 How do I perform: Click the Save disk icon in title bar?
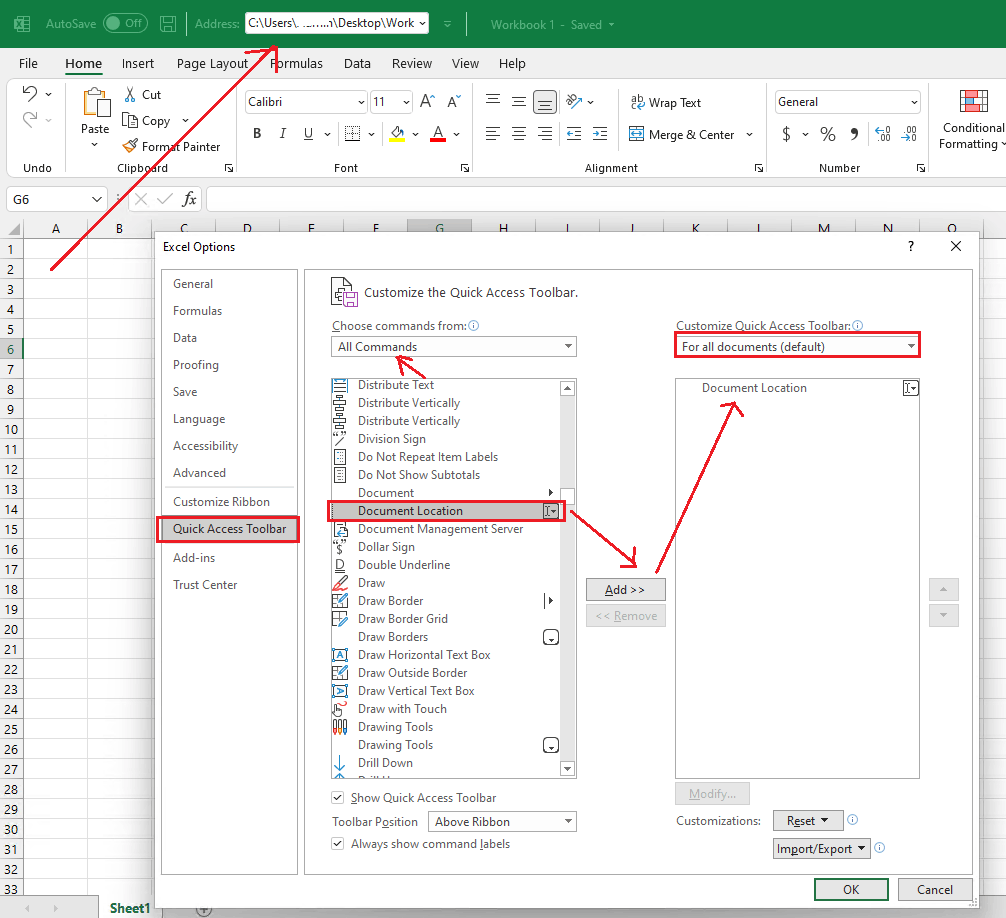coord(168,24)
